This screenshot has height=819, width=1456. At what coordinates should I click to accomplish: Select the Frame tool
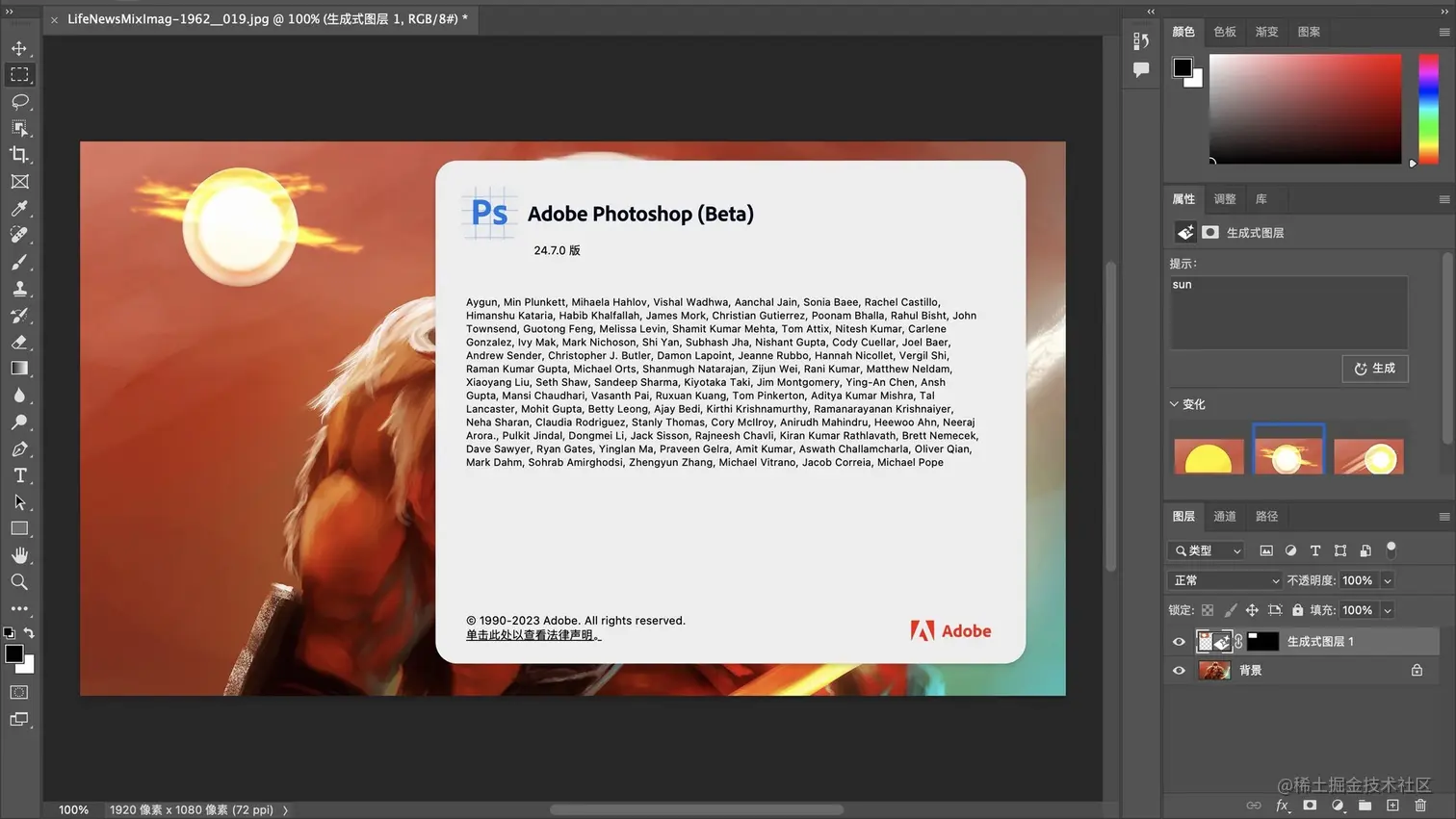[x=19, y=181]
